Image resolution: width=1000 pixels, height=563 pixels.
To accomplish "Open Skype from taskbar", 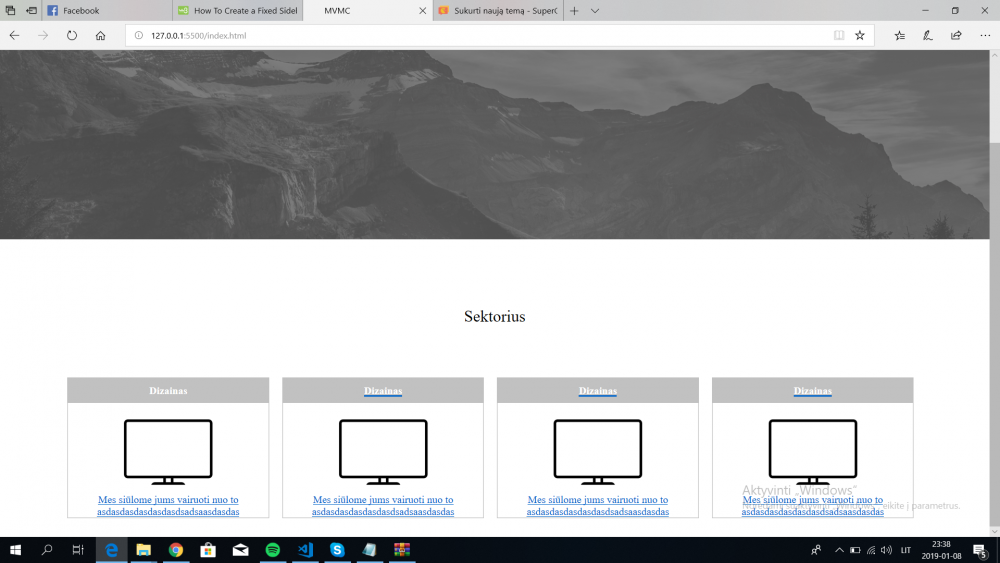I will pos(337,550).
